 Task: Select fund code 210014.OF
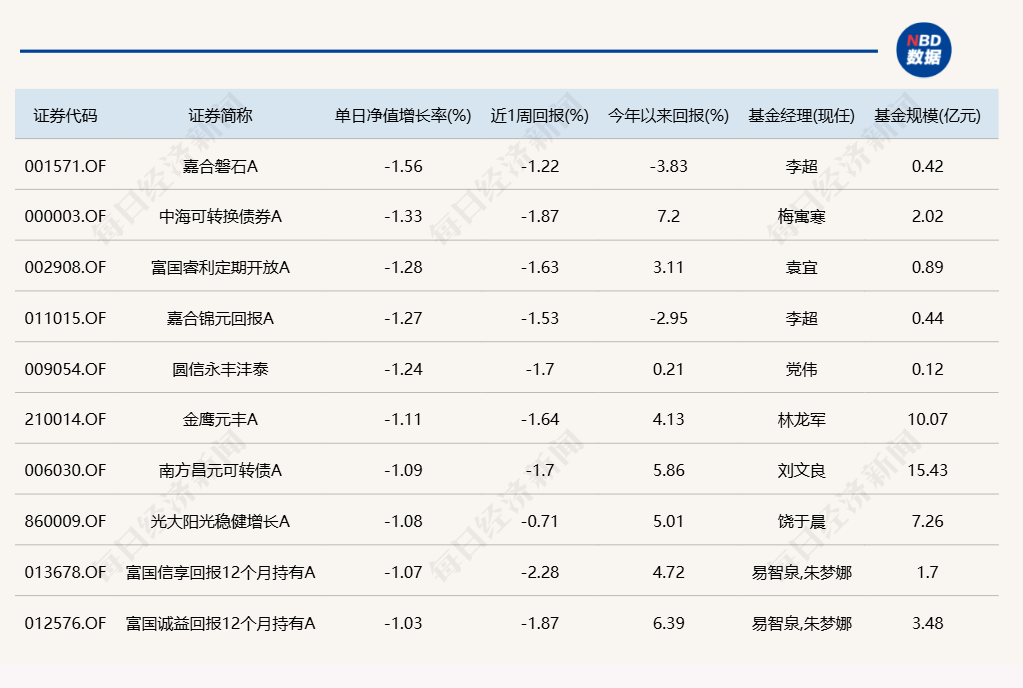click(x=65, y=419)
